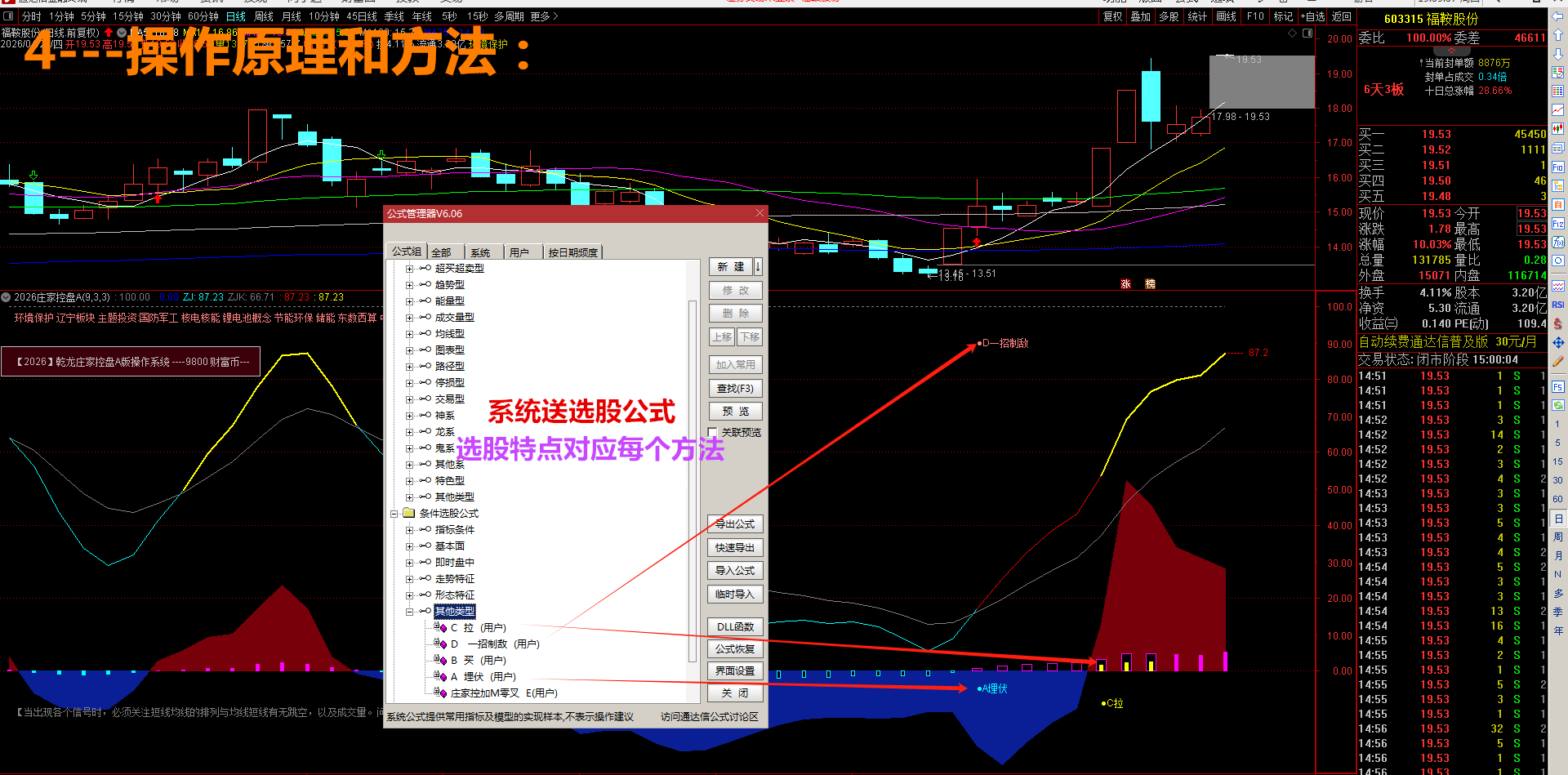Expand the 指标条件 tree node
The image size is (1568, 775).
(x=410, y=530)
